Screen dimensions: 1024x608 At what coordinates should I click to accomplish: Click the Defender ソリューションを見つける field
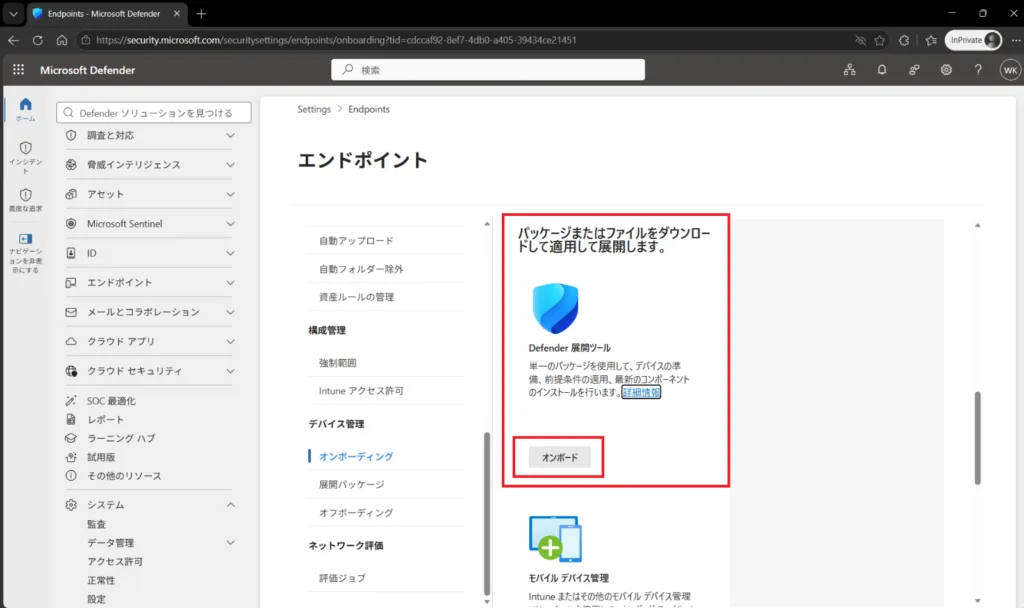(x=154, y=112)
